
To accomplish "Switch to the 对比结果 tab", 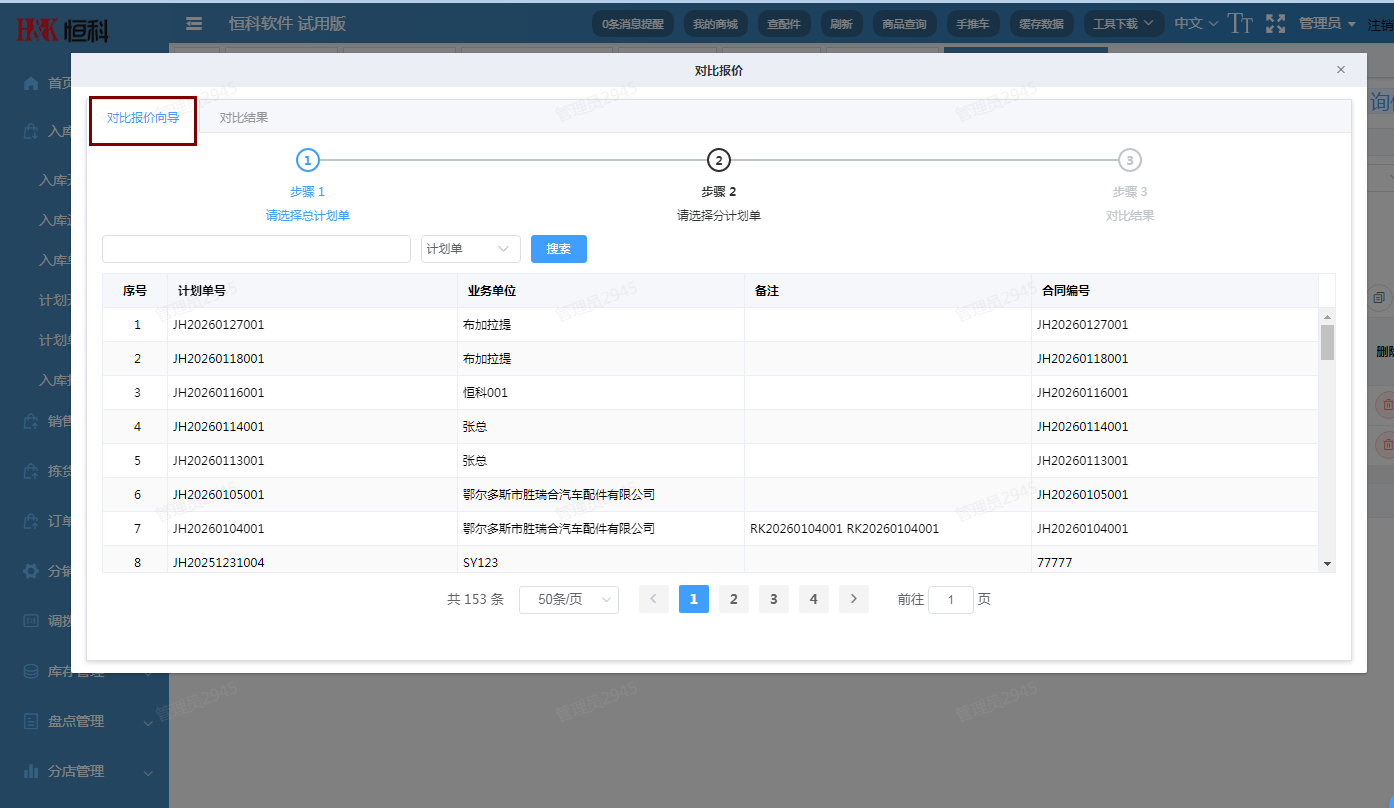I will click(243, 116).
